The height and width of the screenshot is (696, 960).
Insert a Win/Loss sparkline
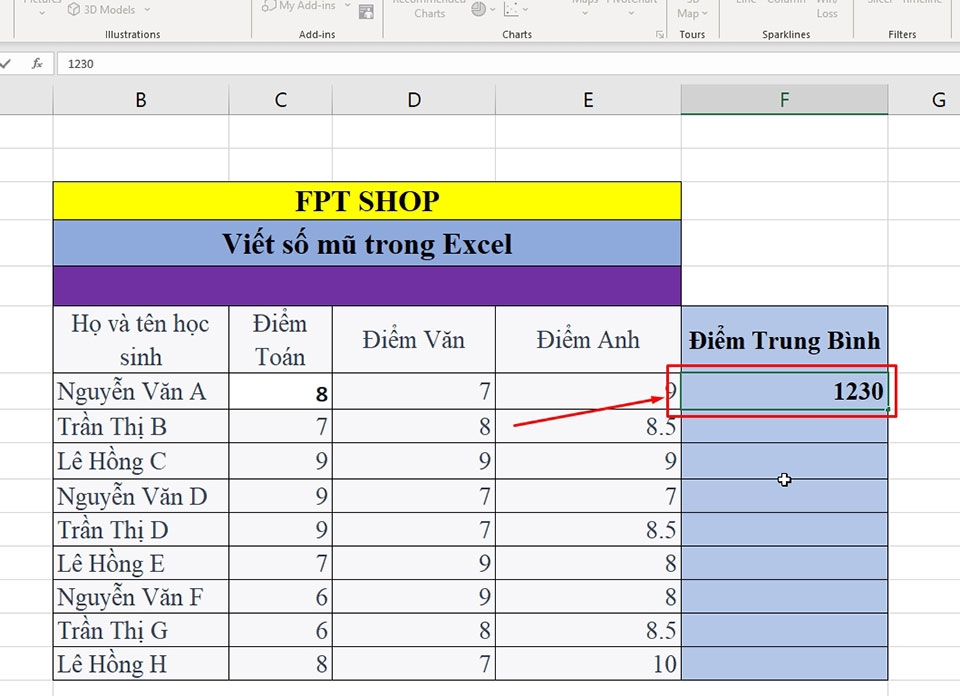pyautogui.click(x=826, y=10)
